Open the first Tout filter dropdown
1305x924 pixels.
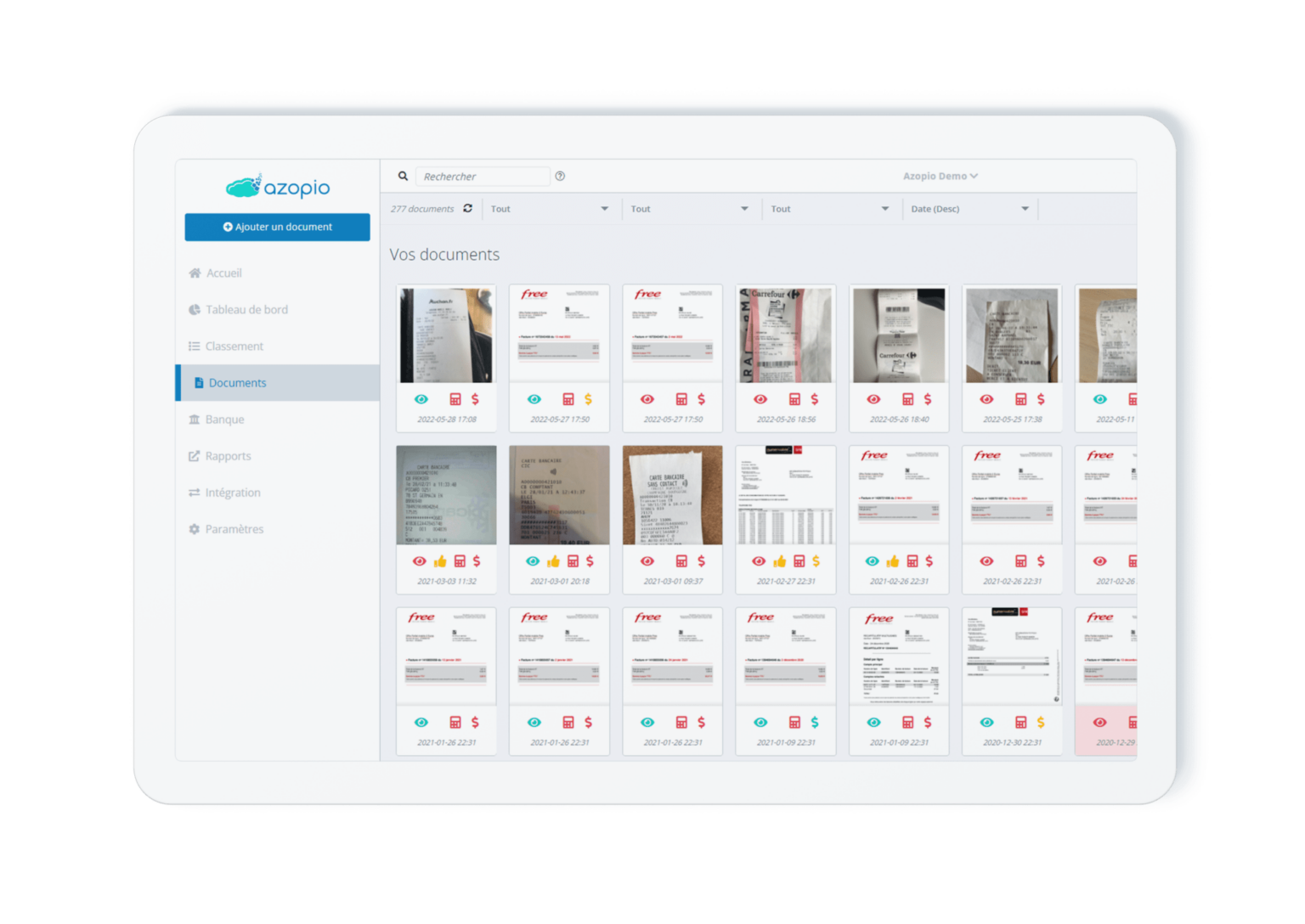point(550,209)
